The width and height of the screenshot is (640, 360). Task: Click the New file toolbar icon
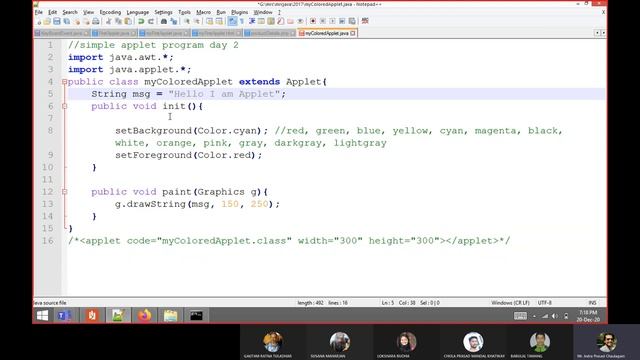pyautogui.click(x=39, y=21)
